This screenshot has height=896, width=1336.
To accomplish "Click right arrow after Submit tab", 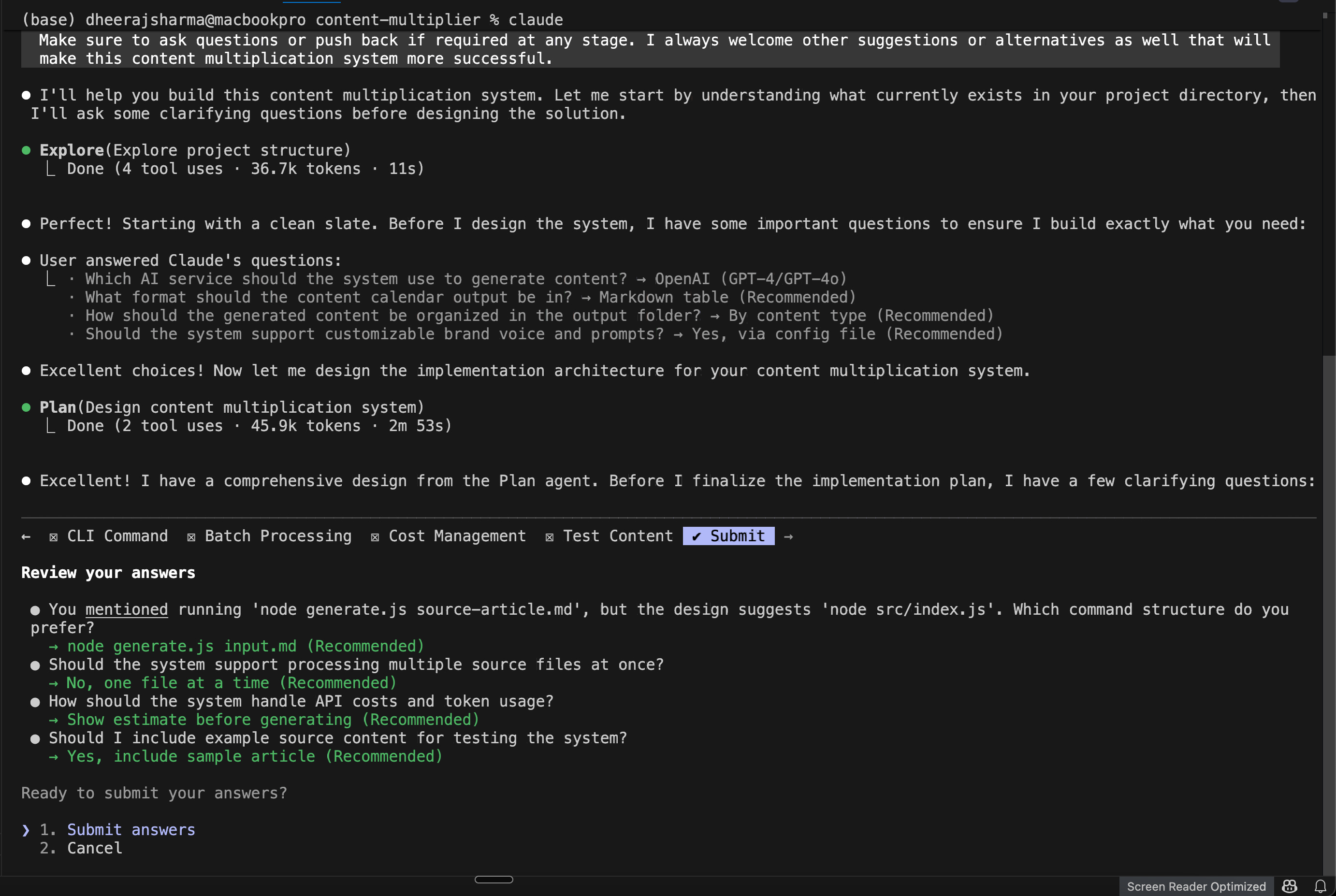I will pyautogui.click(x=788, y=536).
